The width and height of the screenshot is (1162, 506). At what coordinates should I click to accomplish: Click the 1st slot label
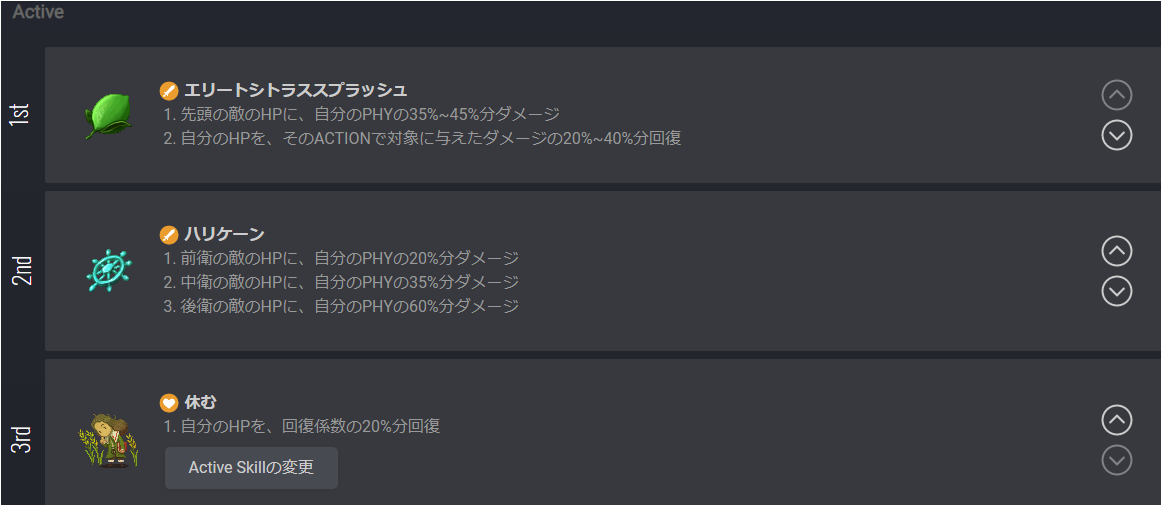23,114
